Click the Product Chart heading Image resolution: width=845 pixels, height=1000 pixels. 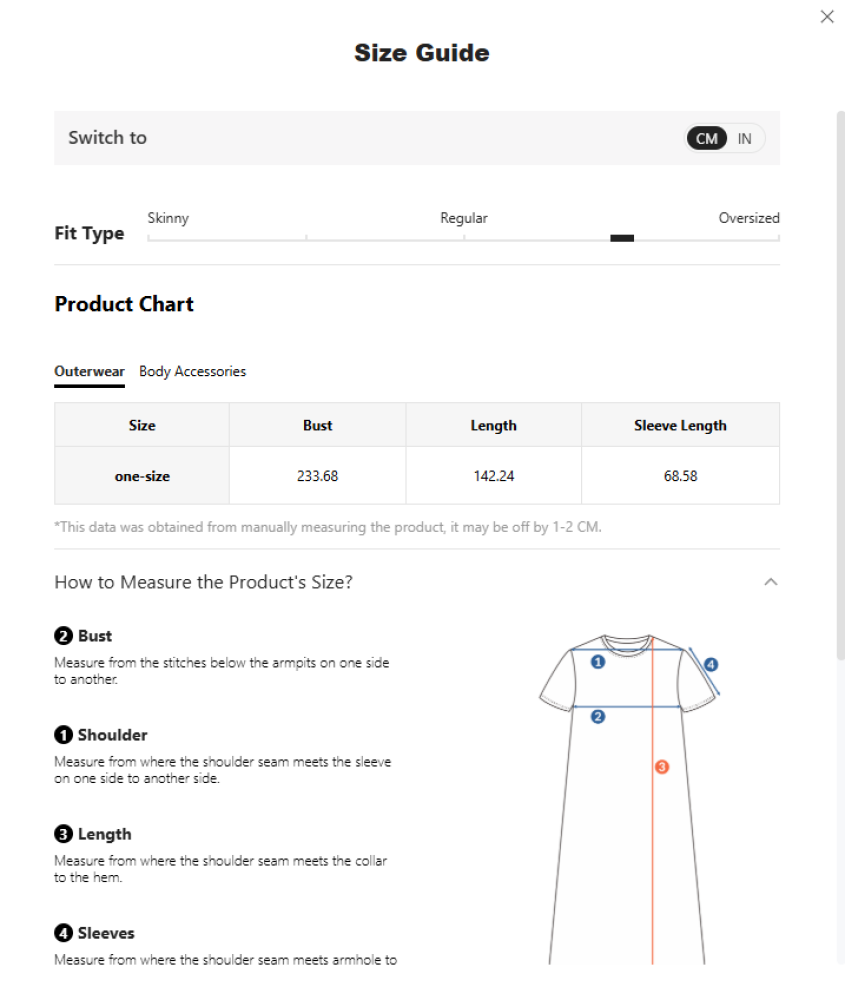coord(124,304)
